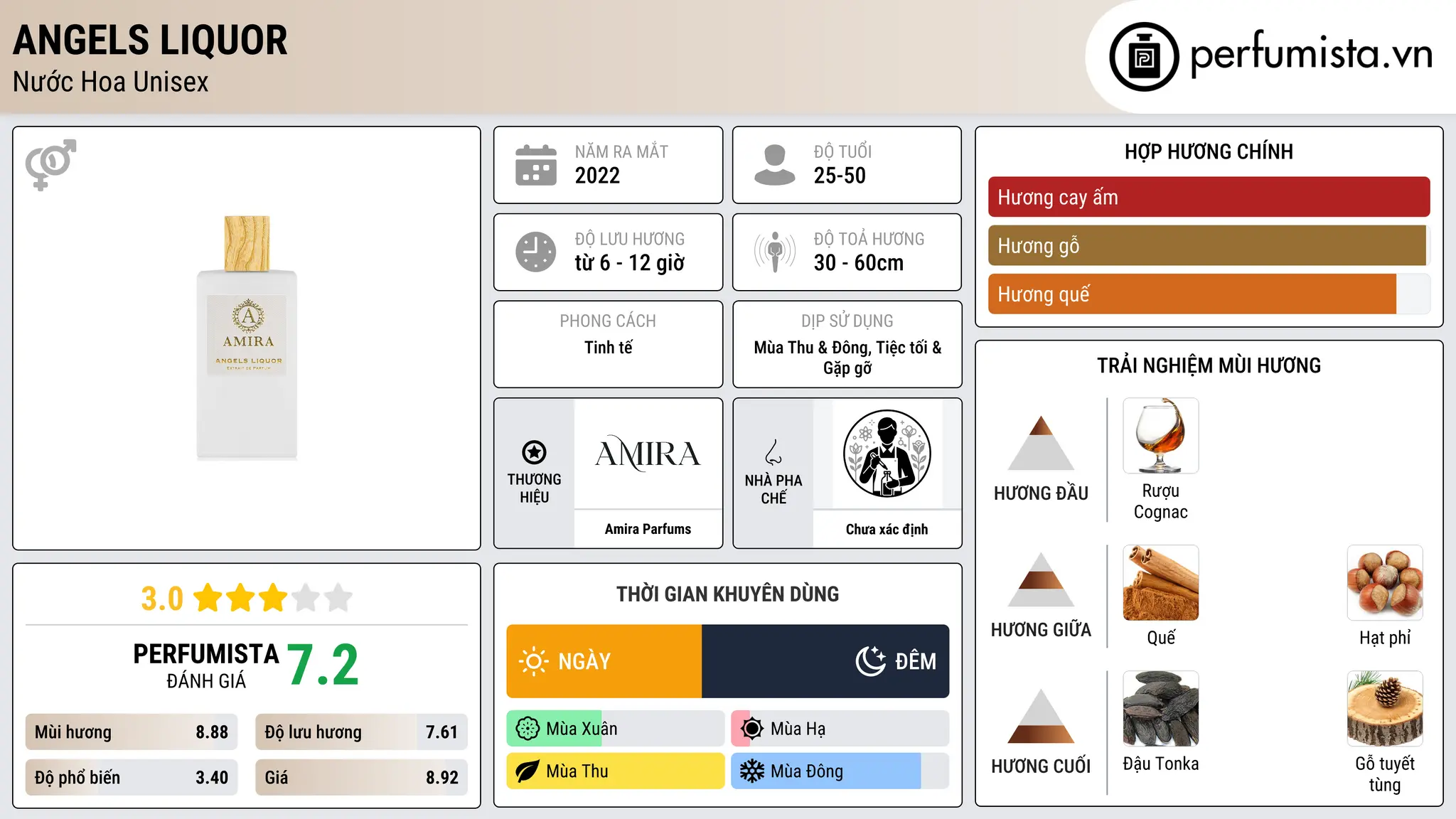Click the Độ phổ biến 3.40 score bar

(132, 778)
